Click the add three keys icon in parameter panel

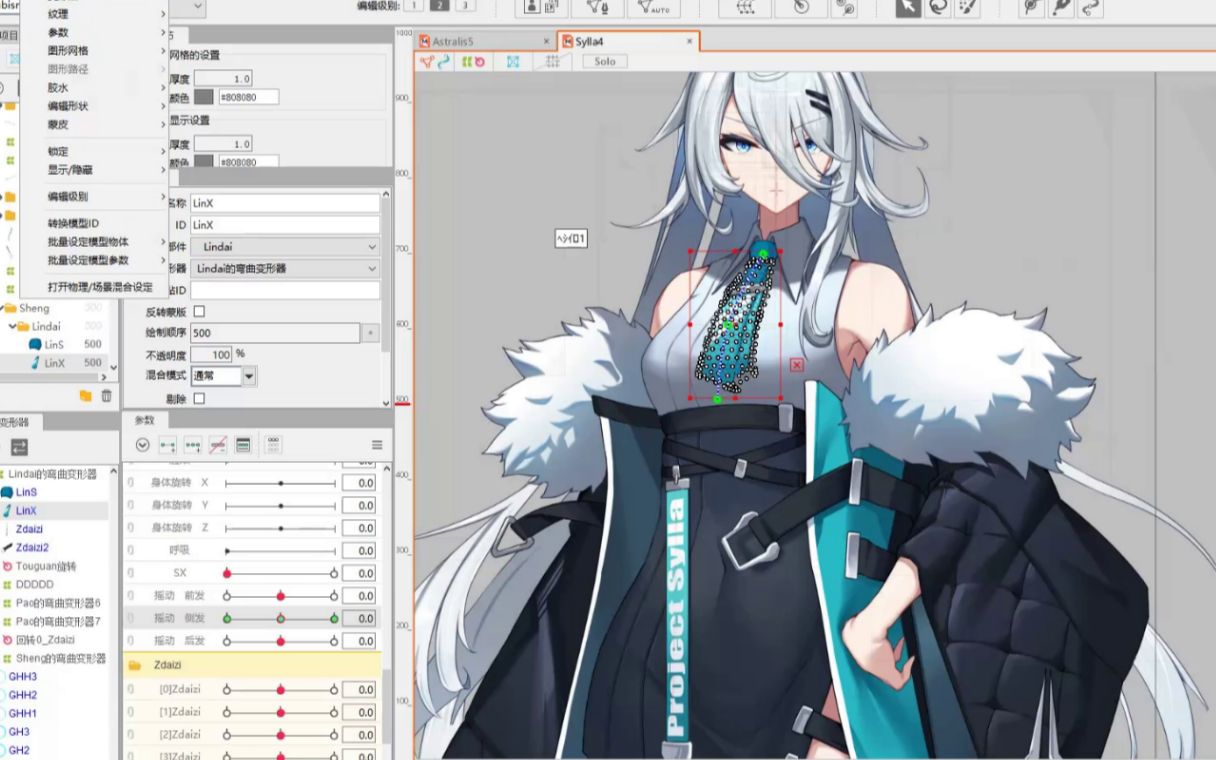[x=193, y=445]
